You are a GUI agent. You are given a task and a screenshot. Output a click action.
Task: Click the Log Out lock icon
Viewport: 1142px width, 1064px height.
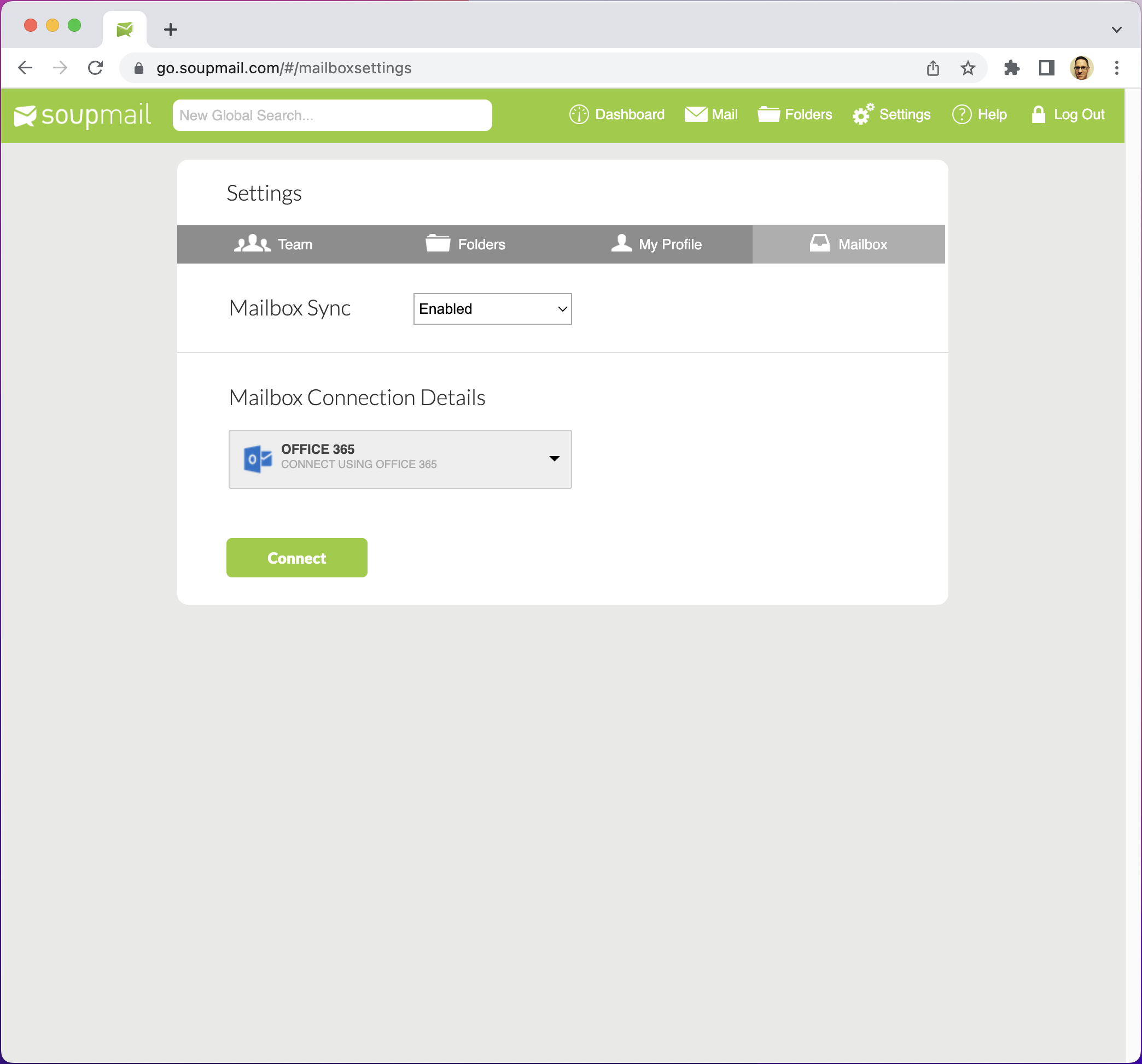[1038, 115]
